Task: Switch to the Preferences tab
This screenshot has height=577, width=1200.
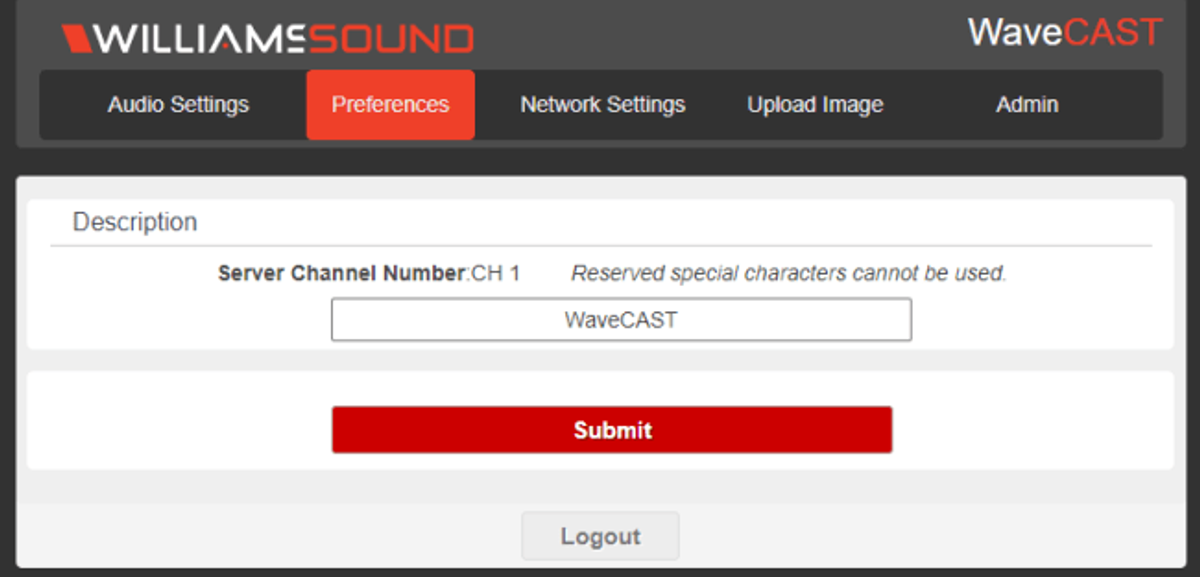Action: pyautogui.click(x=389, y=104)
